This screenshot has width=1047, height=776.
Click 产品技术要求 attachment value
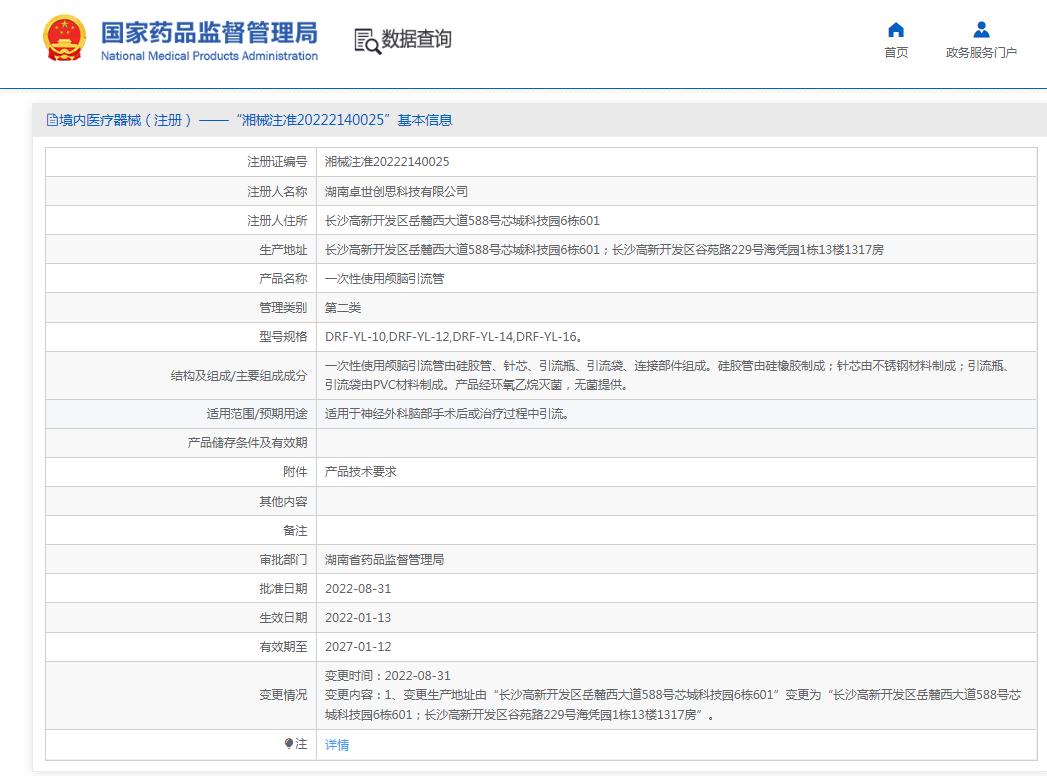(x=361, y=472)
